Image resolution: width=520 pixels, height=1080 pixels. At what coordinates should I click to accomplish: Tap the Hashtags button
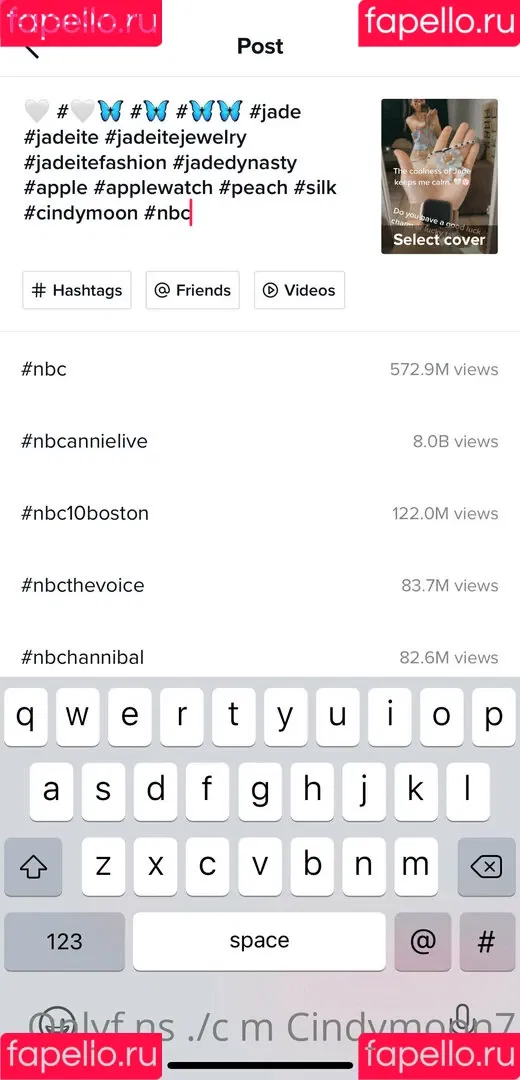click(76, 290)
